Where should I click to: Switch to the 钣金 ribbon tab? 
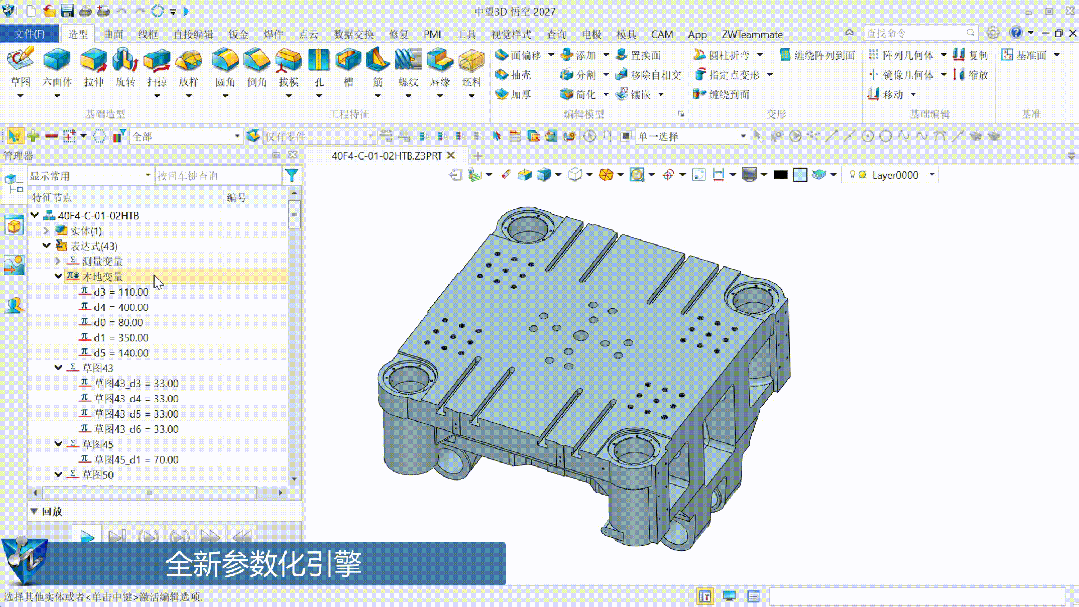point(238,34)
